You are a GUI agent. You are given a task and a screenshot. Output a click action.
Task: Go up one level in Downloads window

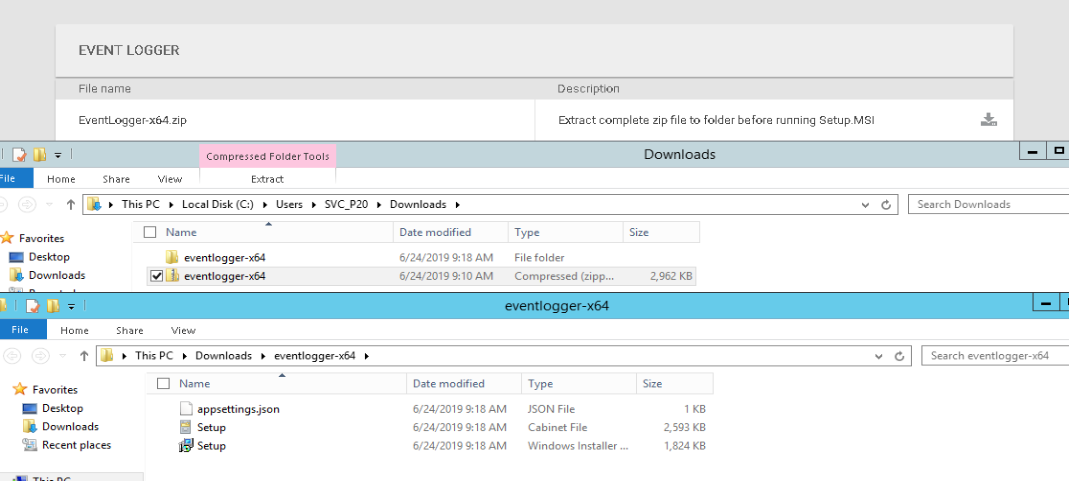[x=70, y=204]
